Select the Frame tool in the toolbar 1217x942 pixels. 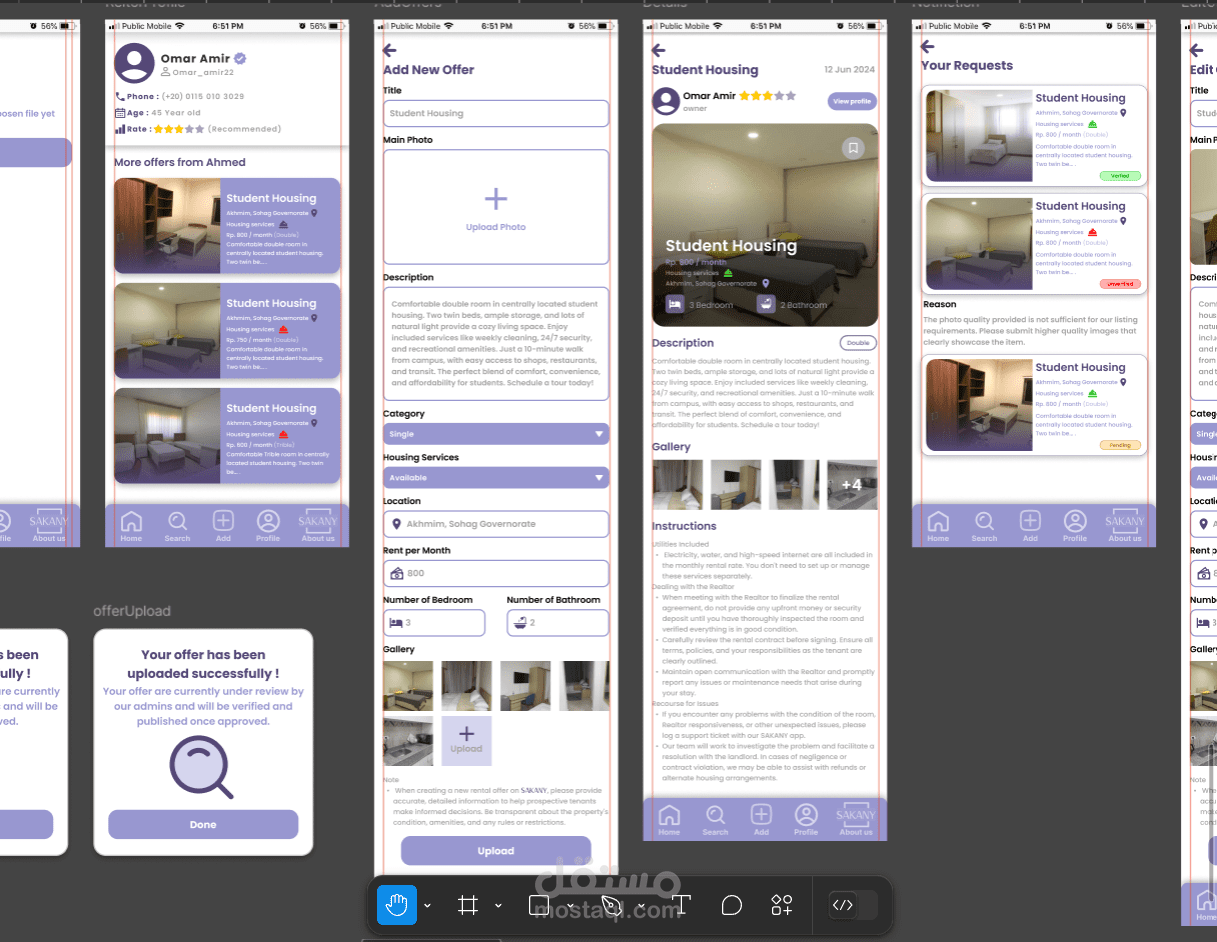467,905
